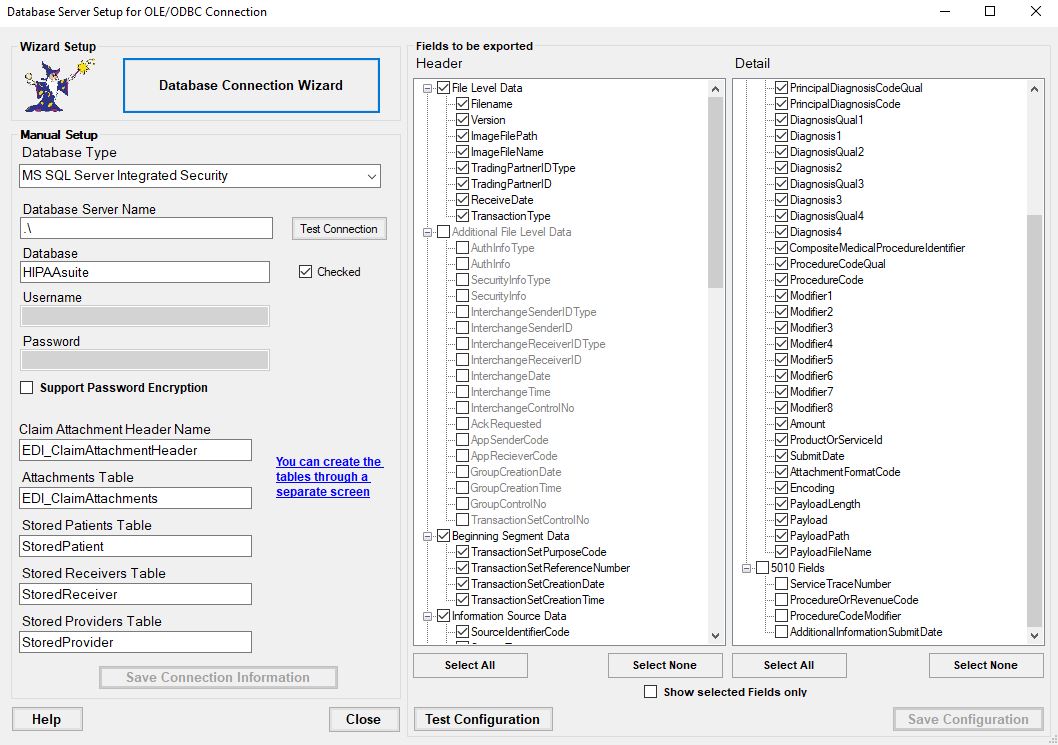Click the Test Connection button

point(339,229)
